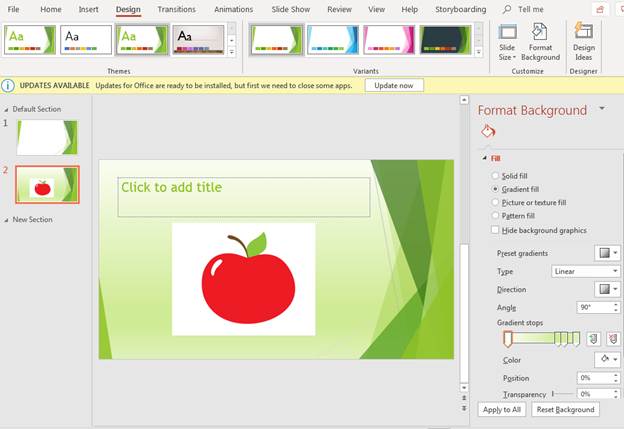
Task: Enable Hide background graphics
Action: [495, 230]
